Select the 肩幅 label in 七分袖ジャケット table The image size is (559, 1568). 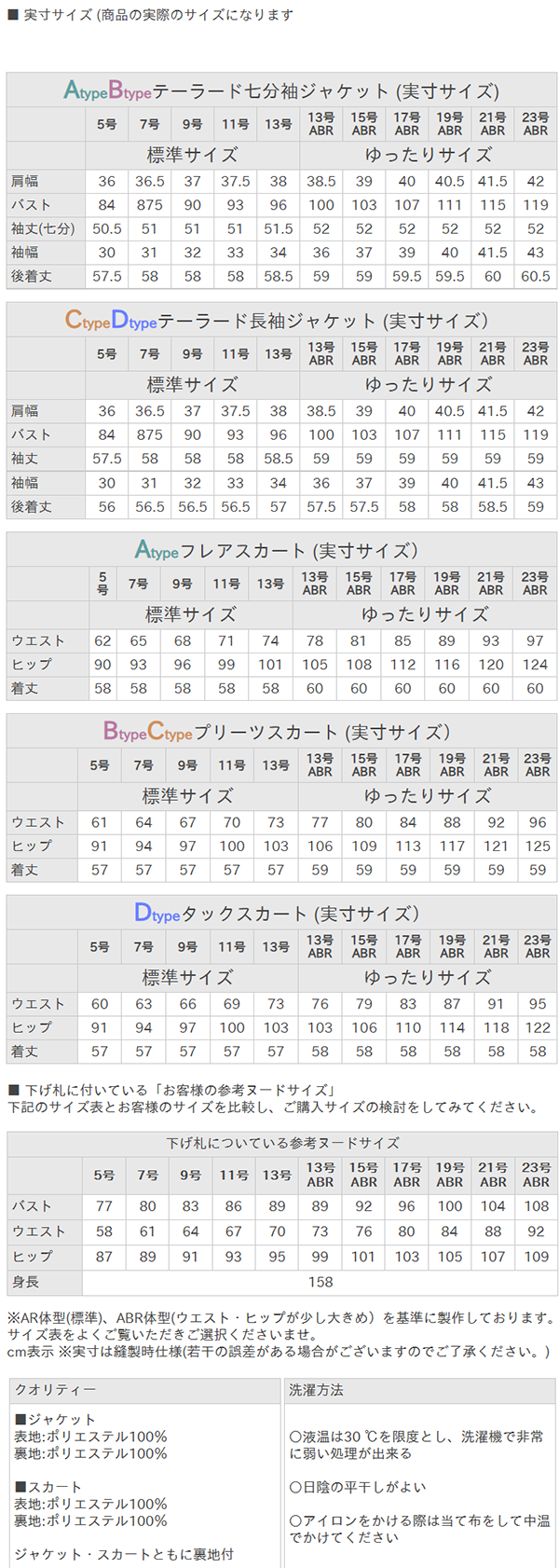point(25,181)
